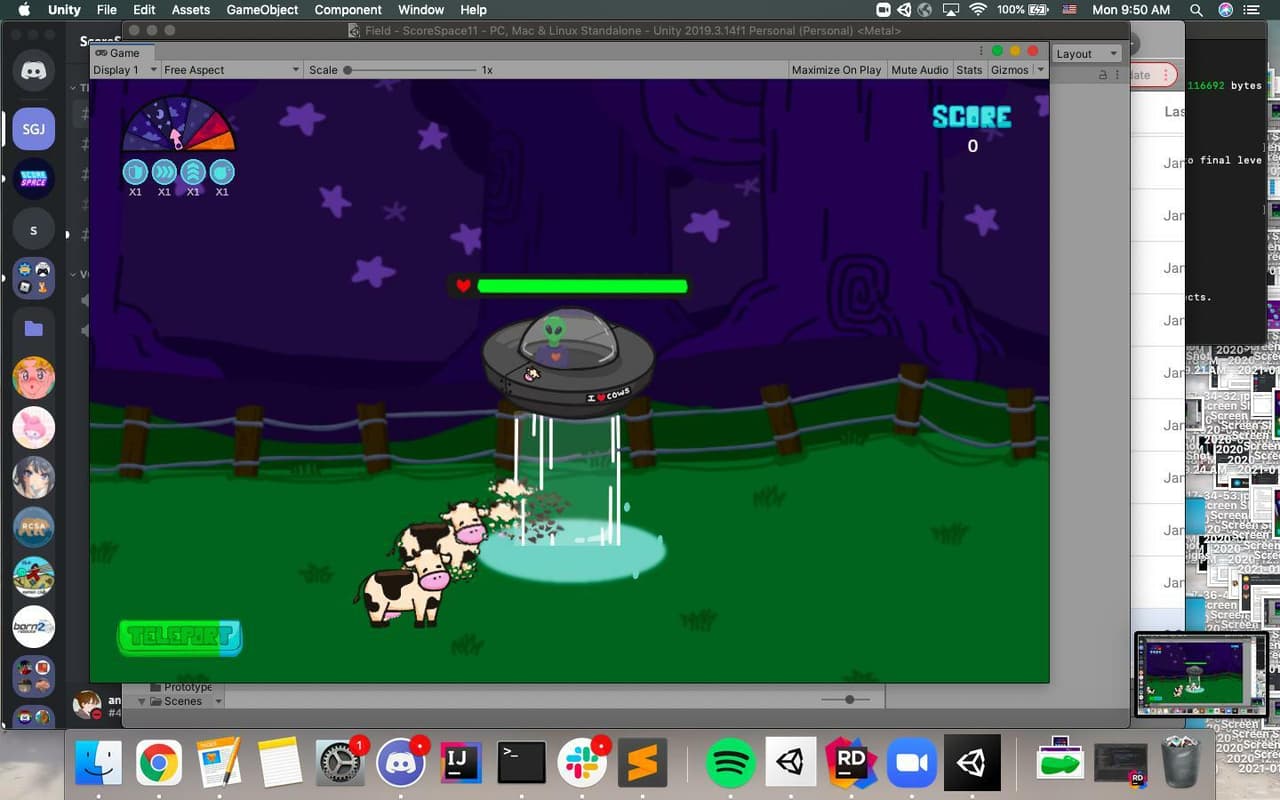Screen dimensions: 1280x800
Task: Collapse the Scenes folder in Project panel
Action: [142, 701]
